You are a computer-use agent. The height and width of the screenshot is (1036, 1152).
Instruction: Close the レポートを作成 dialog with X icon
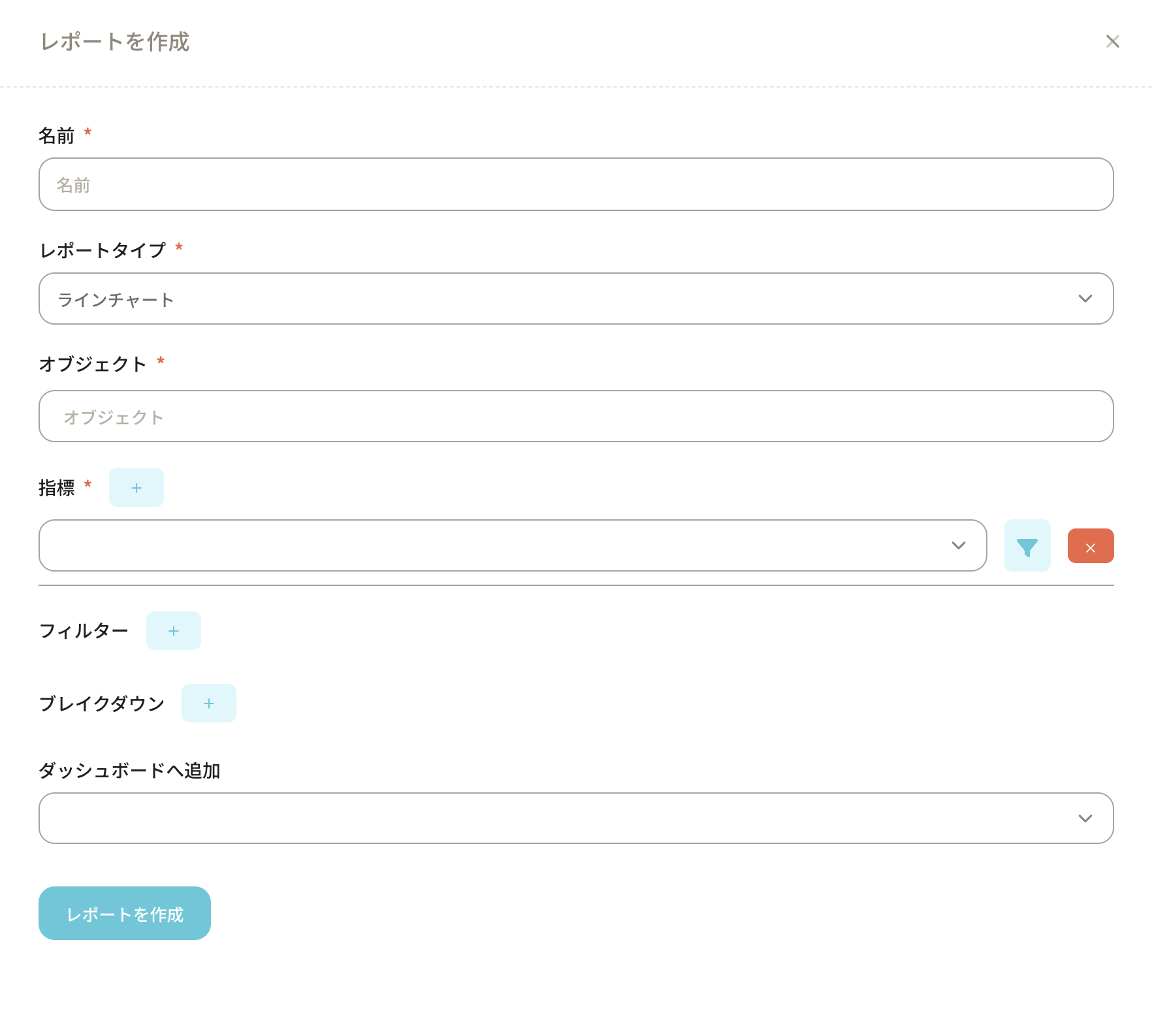[1112, 42]
